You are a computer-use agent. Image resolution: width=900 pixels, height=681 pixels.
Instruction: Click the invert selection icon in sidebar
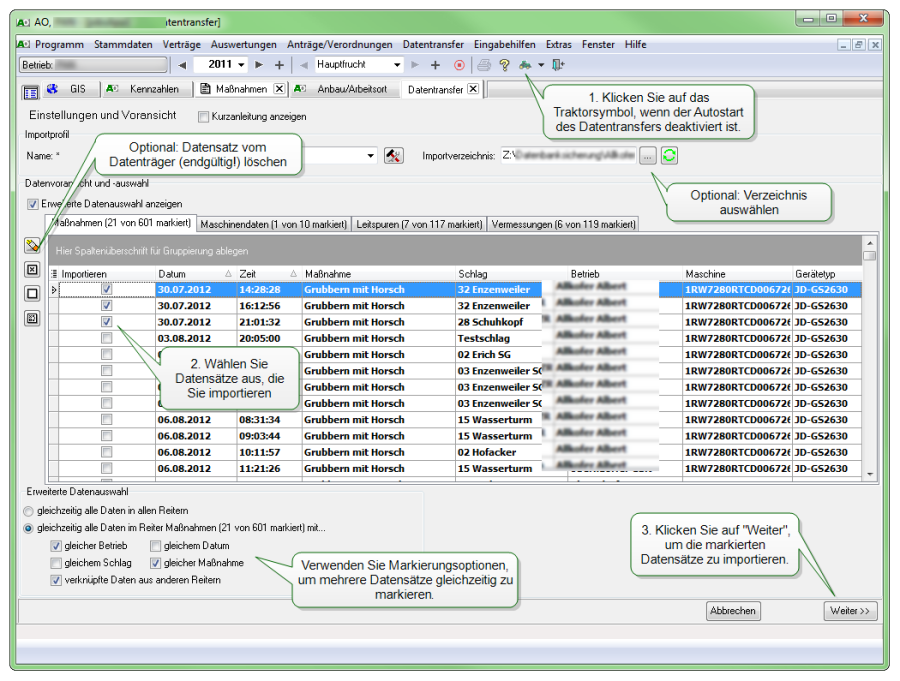(x=32, y=317)
